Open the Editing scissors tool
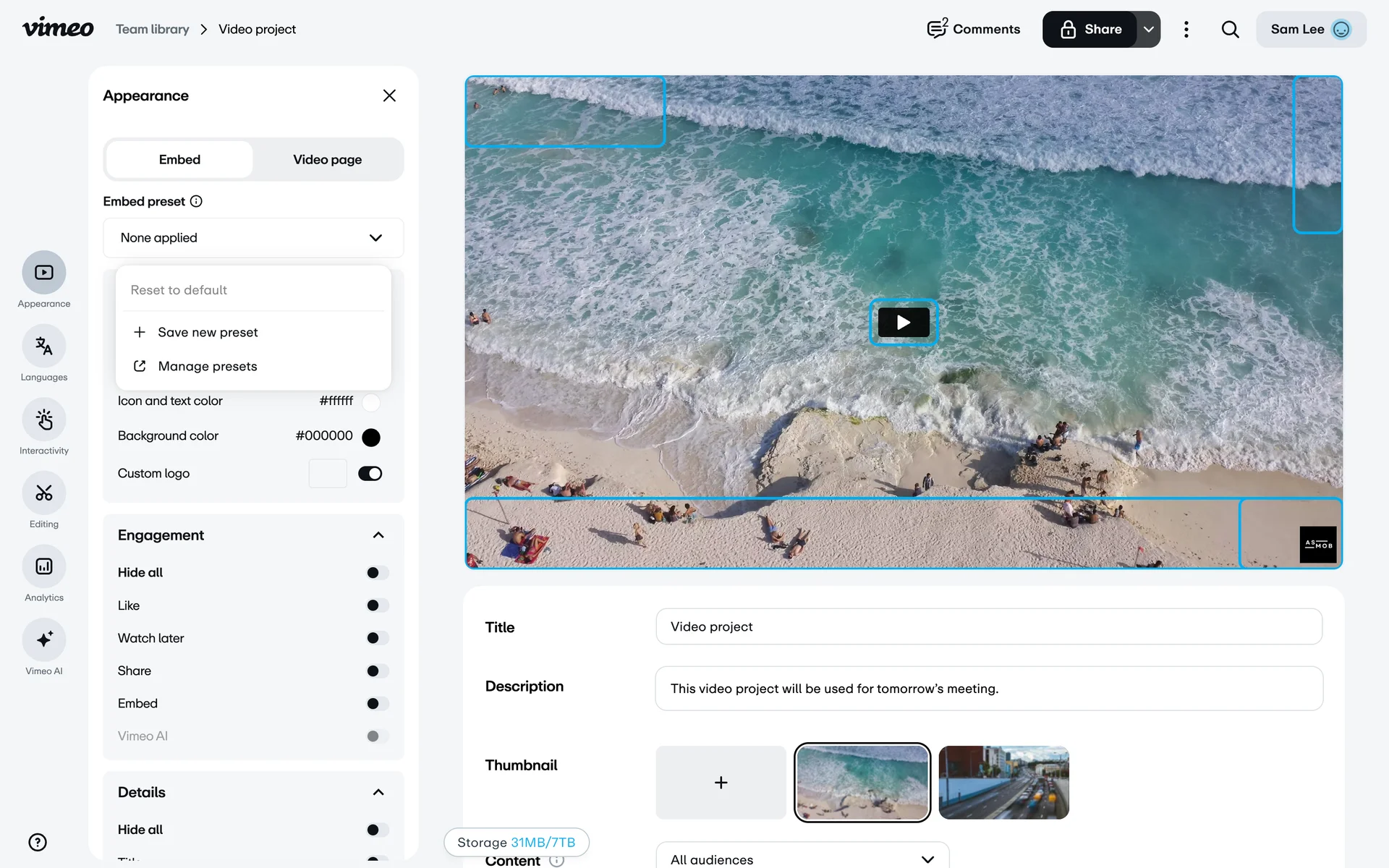This screenshot has width=1389, height=868. point(44,493)
